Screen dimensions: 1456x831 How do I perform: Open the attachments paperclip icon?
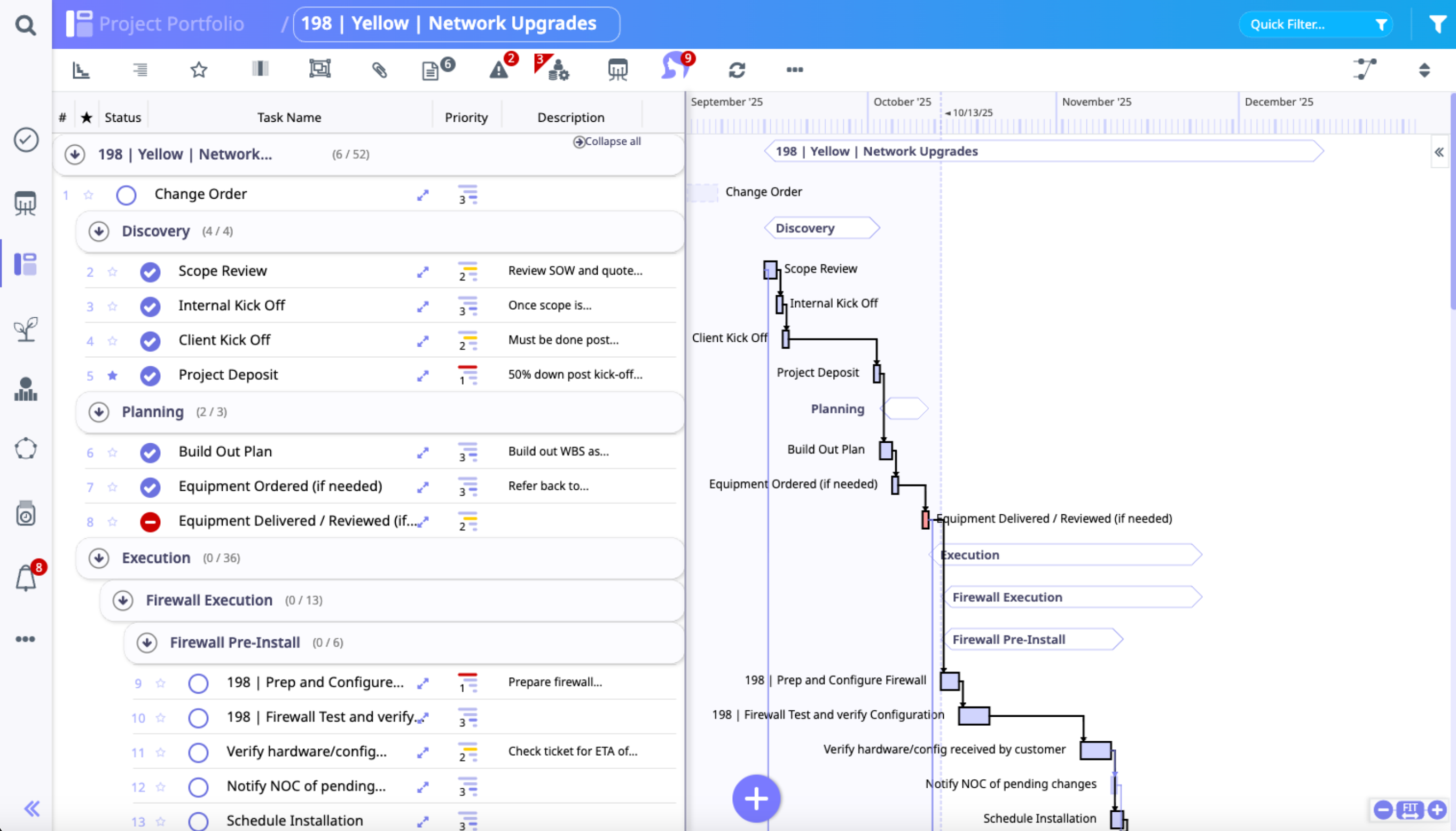[x=379, y=70]
